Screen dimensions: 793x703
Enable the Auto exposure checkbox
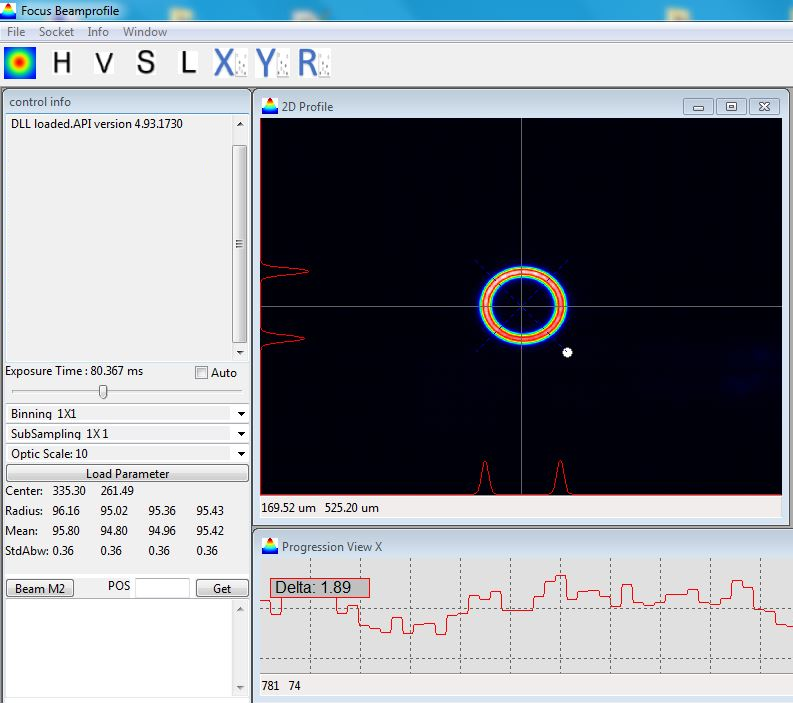click(x=202, y=373)
